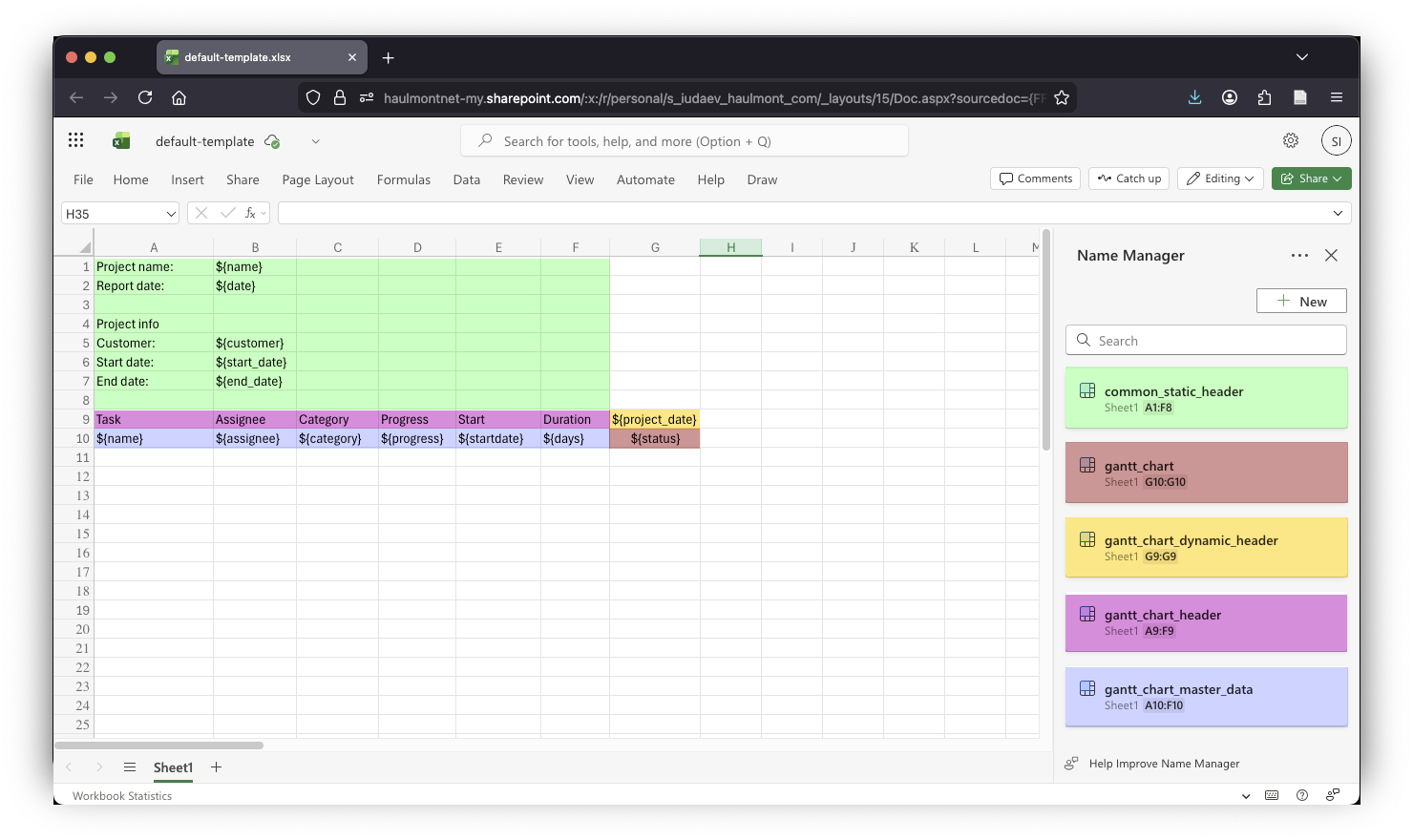This screenshot has height=840, width=1413.
Task: Click the settings gear icon
Action: coord(1290,140)
